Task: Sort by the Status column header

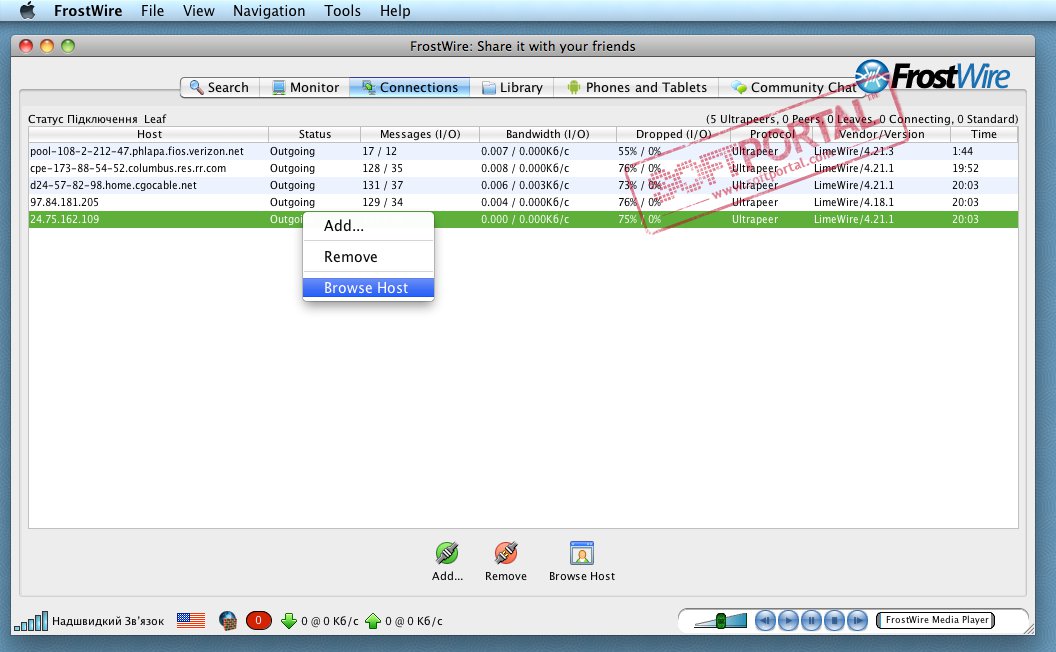Action: 315,134
